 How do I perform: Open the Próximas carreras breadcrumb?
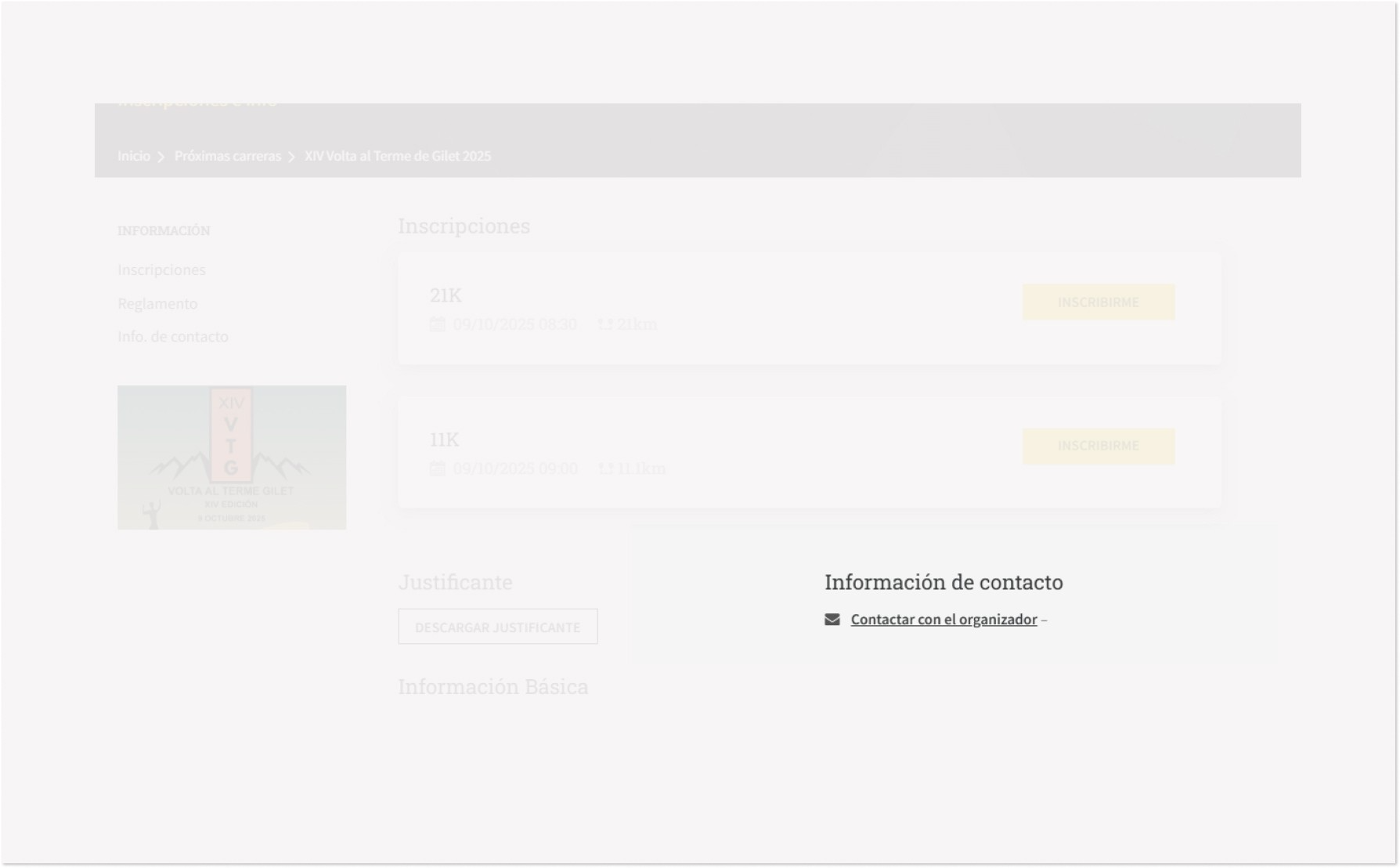pyautogui.click(x=227, y=156)
